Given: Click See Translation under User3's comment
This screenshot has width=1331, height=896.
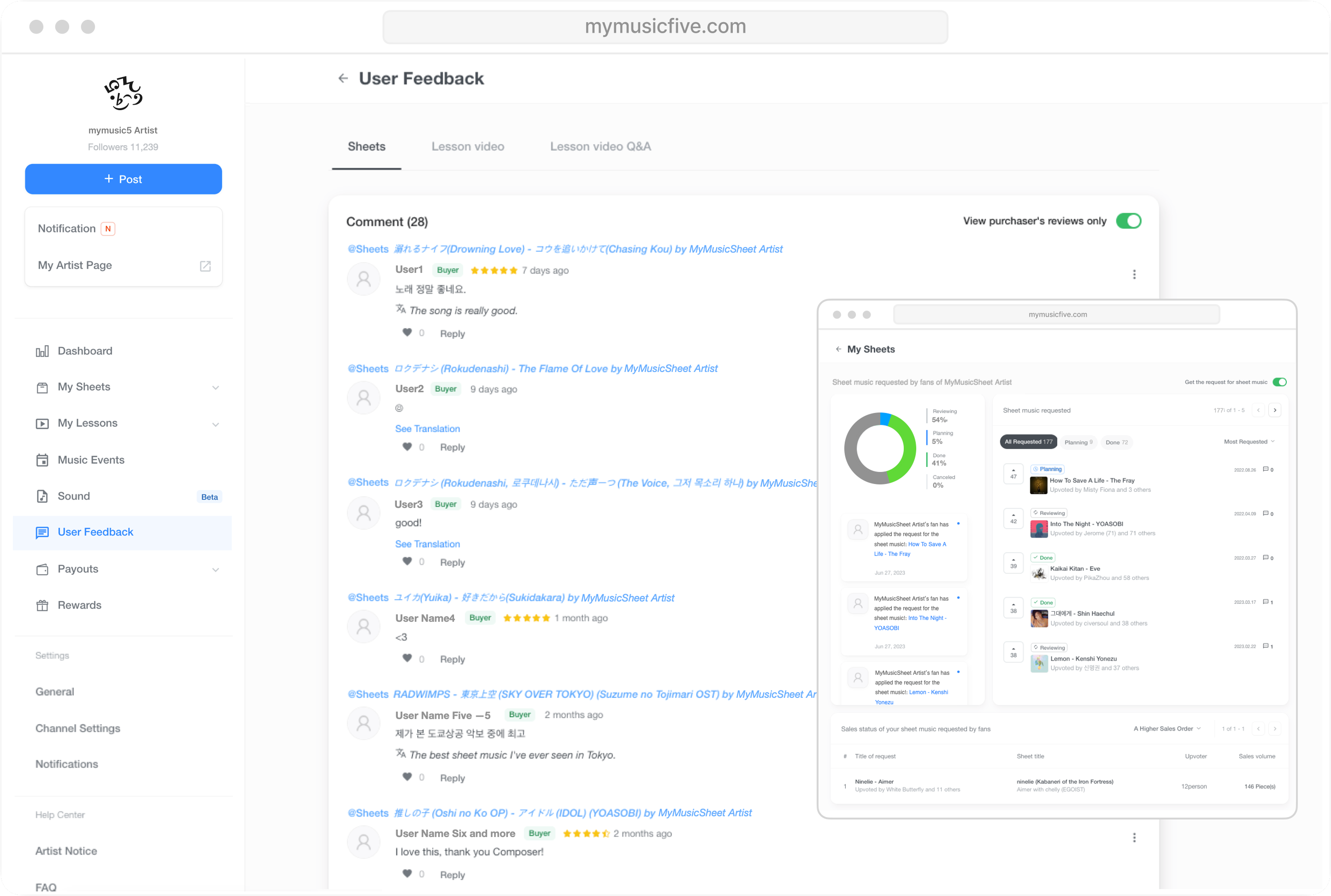Looking at the screenshot, I should 427,544.
